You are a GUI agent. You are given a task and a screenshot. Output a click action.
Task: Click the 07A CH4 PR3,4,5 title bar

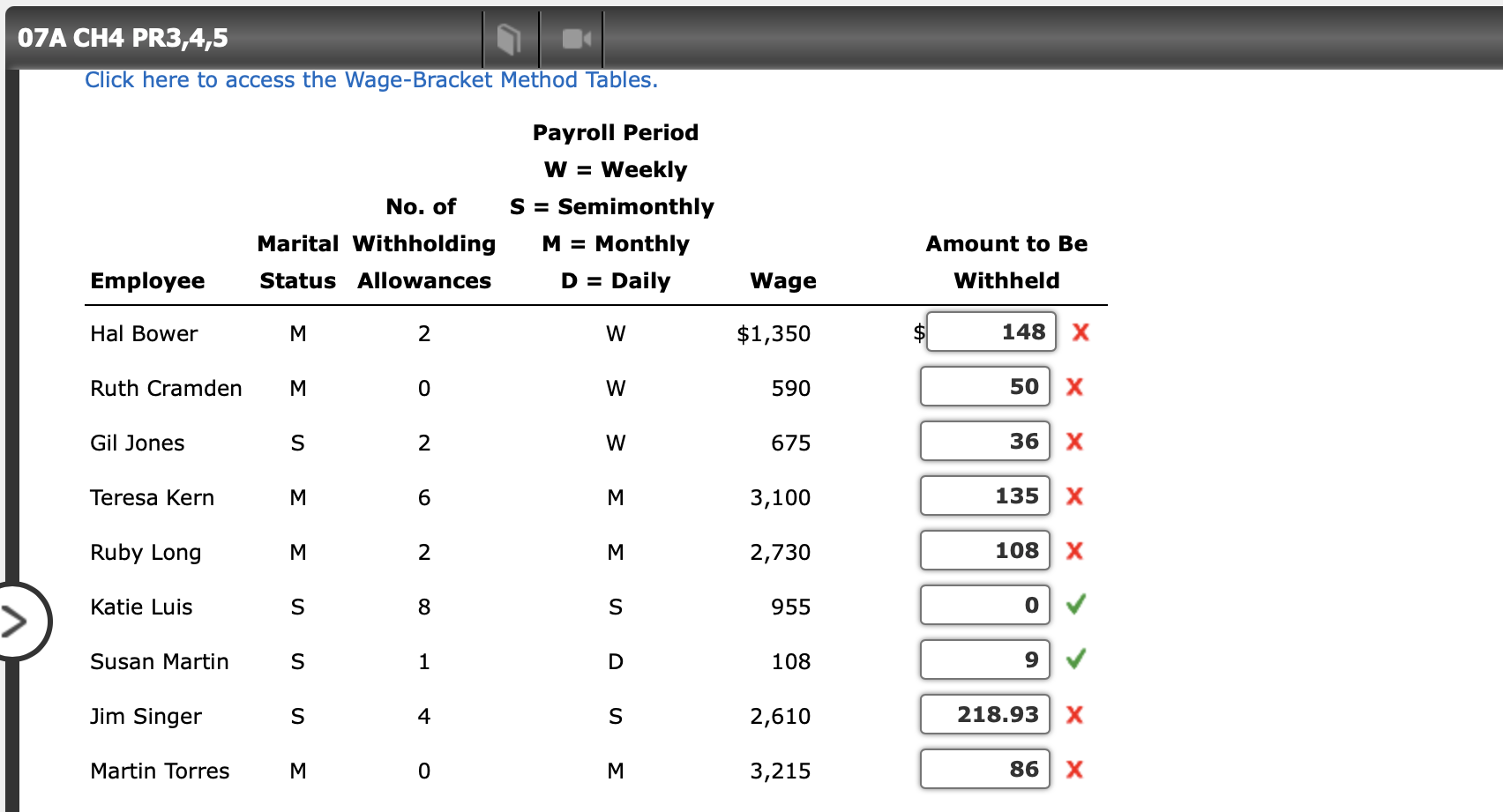[x=125, y=39]
